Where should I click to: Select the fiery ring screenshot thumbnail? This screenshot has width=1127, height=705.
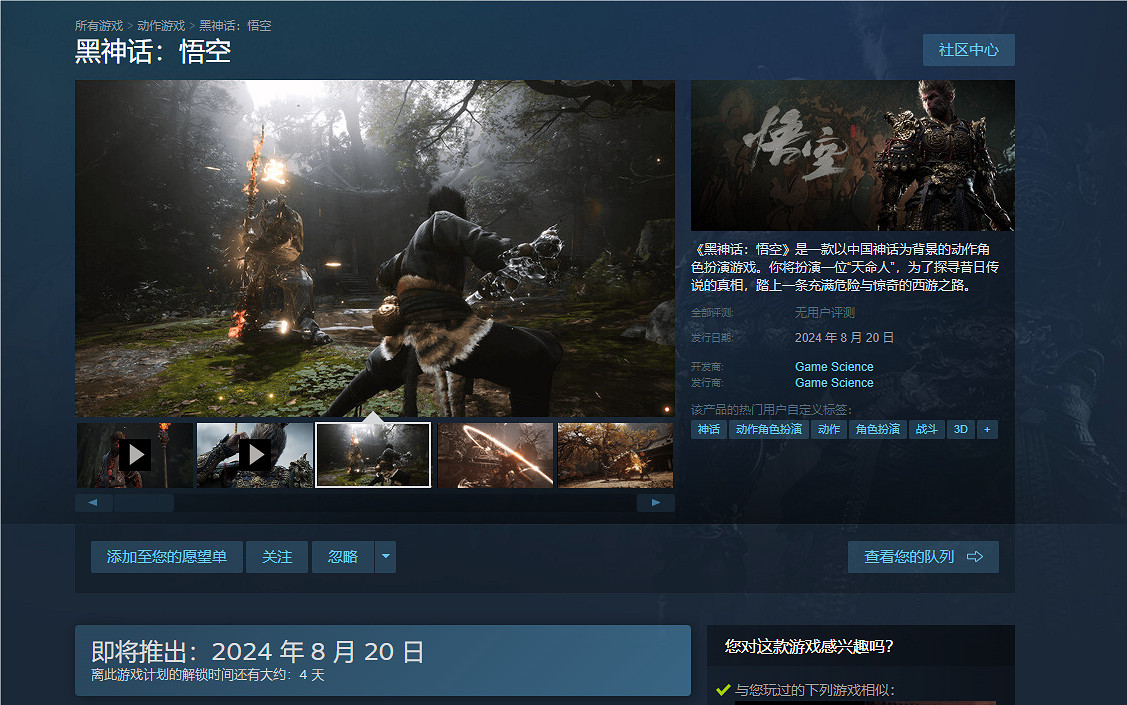[495, 455]
